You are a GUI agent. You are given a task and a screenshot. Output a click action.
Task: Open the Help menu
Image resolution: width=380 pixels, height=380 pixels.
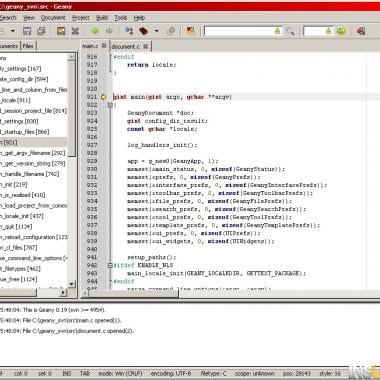139,18
